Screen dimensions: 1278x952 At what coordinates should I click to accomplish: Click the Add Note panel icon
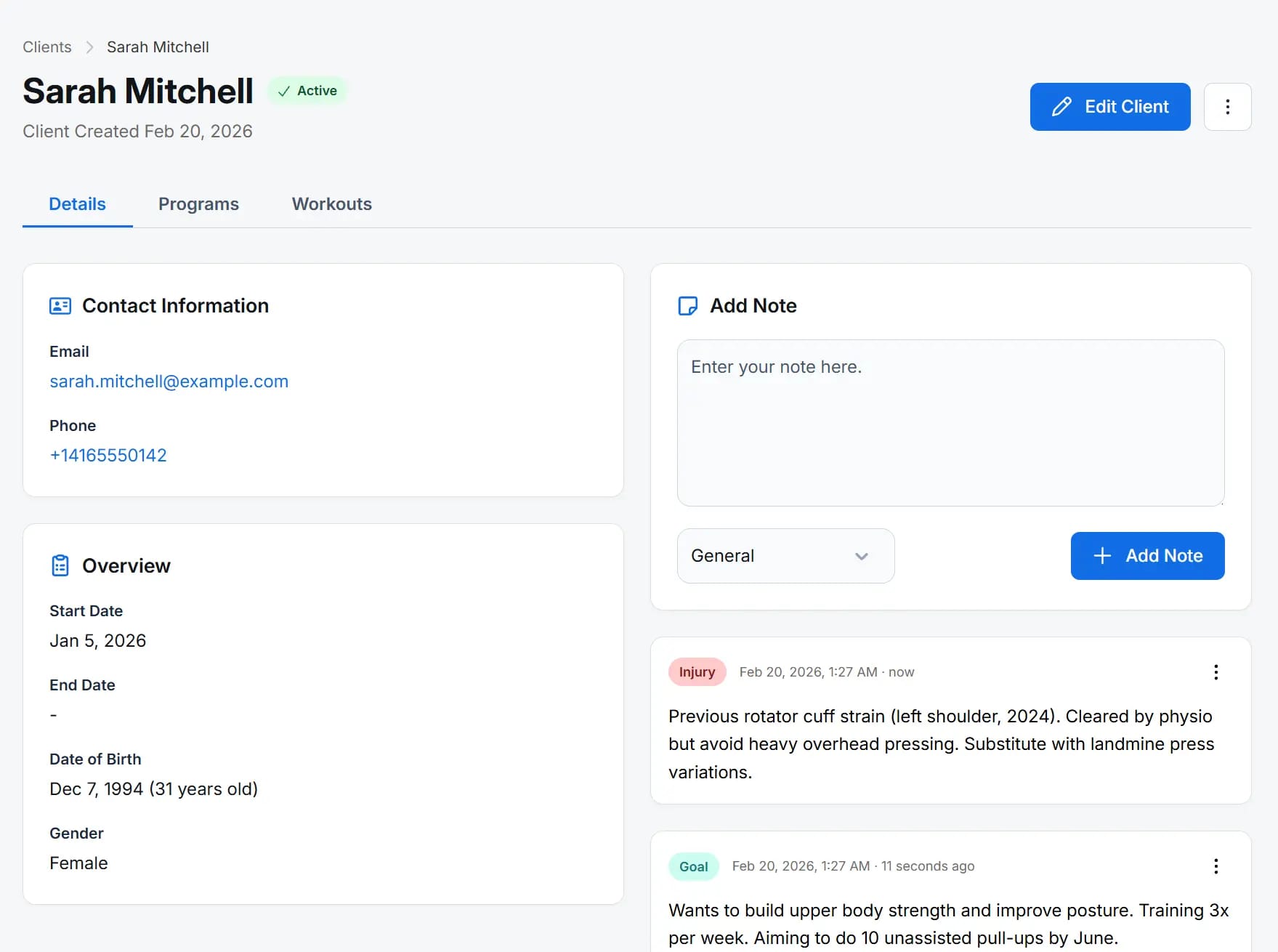(687, 306)
